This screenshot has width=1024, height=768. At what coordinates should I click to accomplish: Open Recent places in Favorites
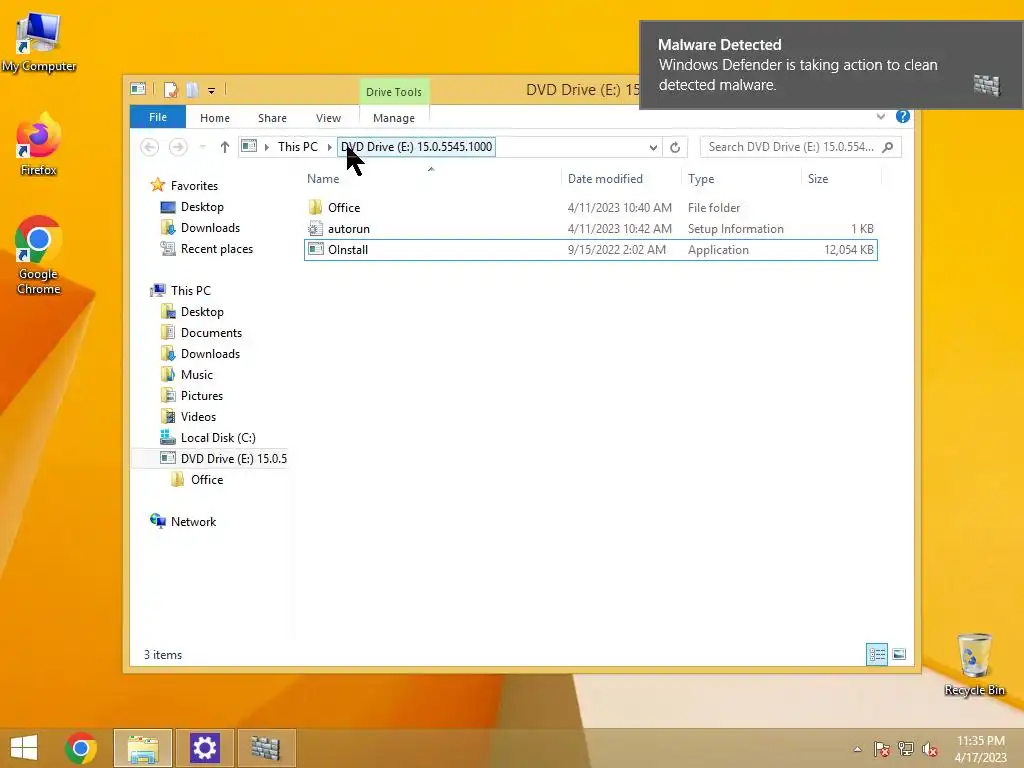pyautogui.click(x=217, y=249)
